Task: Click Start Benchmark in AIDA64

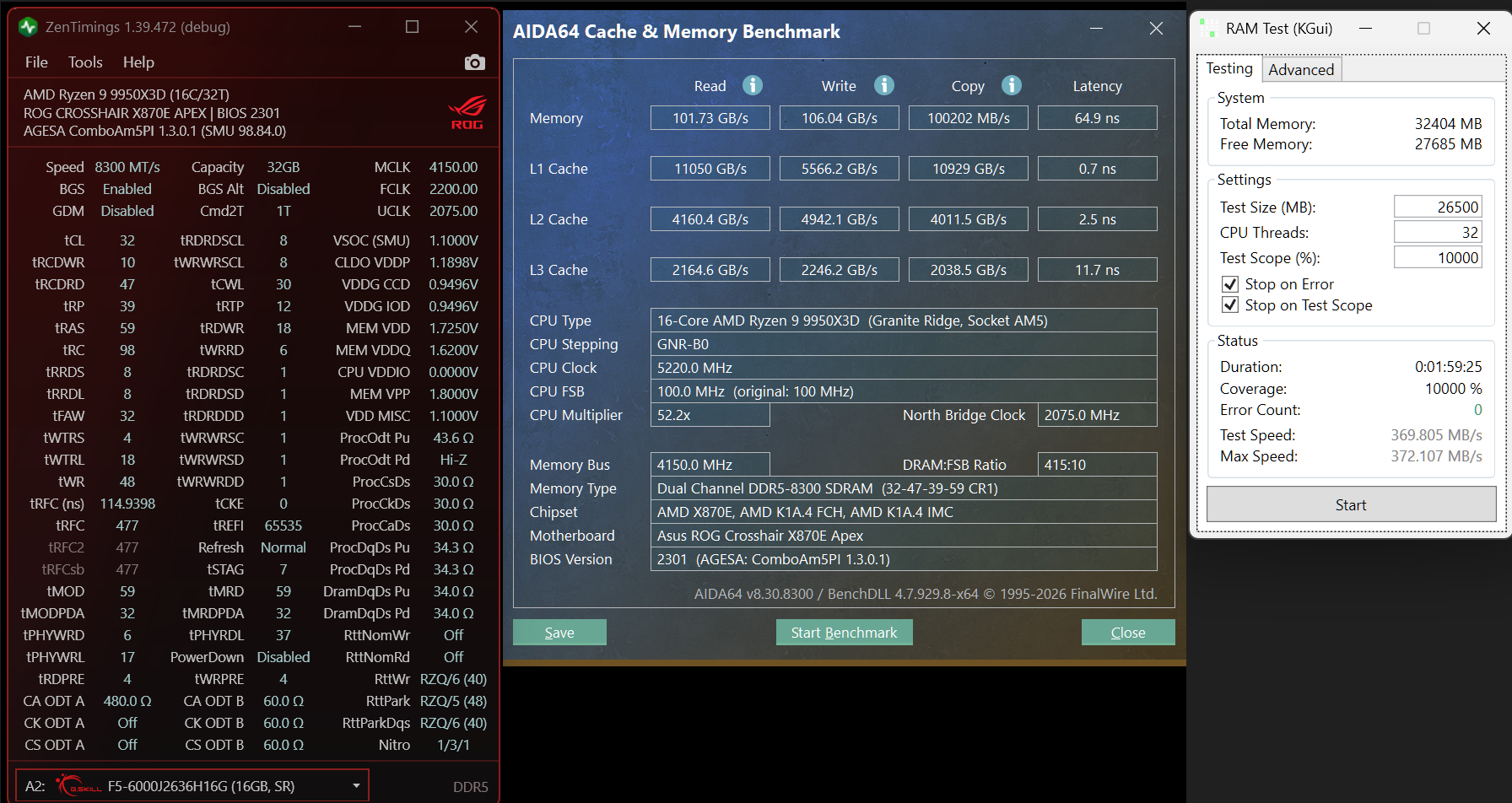Action: pos(844,633)
